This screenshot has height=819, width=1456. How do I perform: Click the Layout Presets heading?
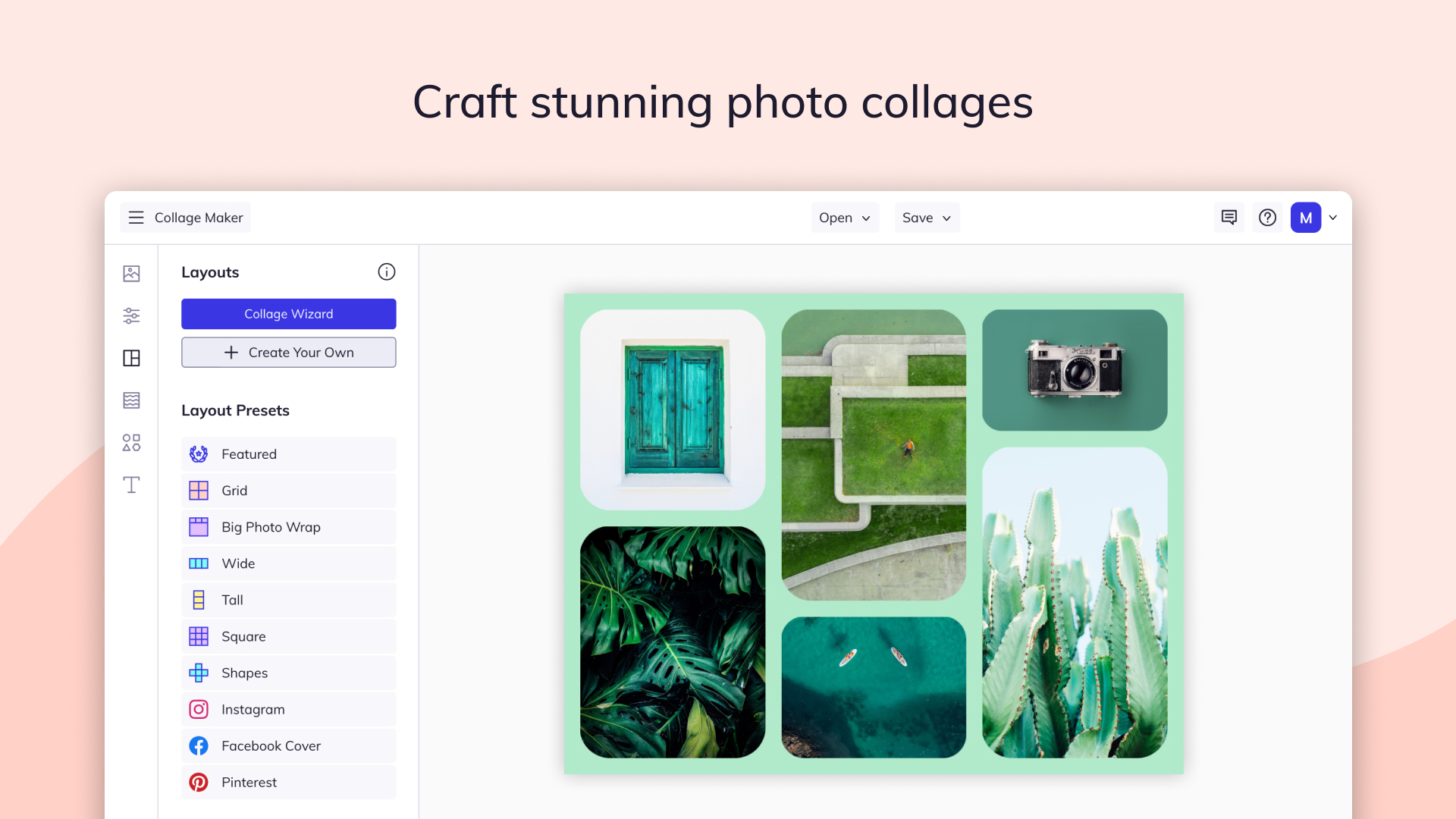pyautogui.click(x=235, y=410)
